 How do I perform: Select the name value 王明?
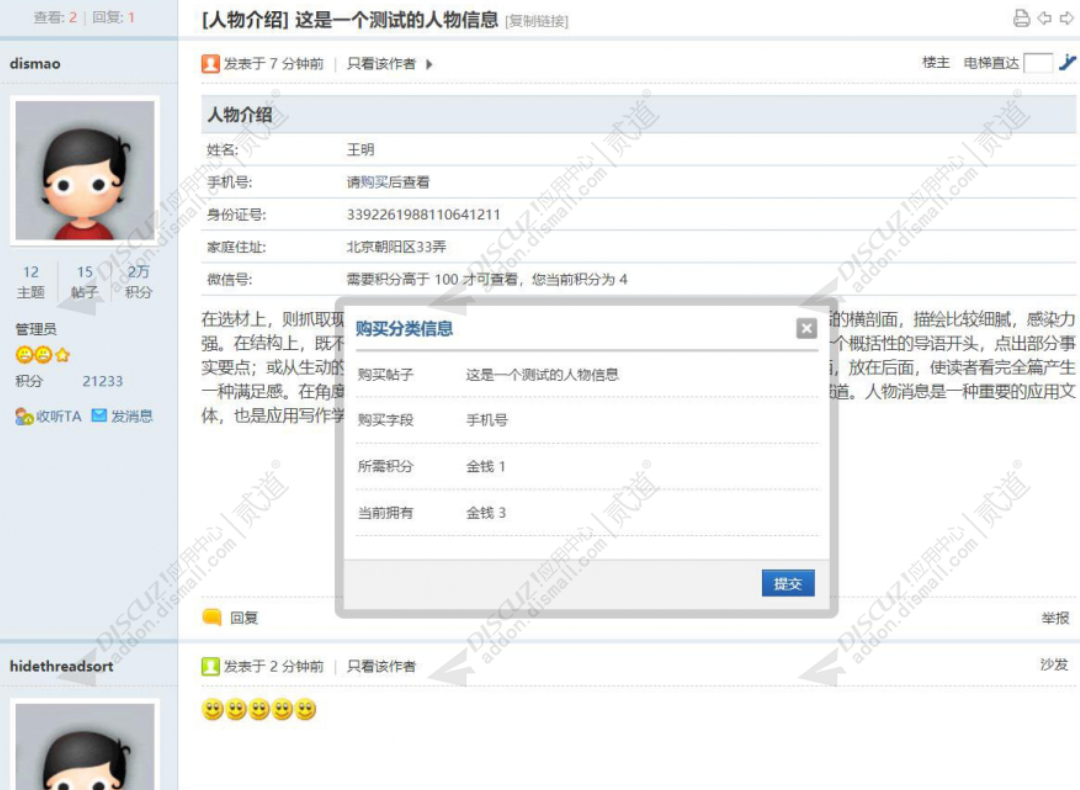coord(360,149)
